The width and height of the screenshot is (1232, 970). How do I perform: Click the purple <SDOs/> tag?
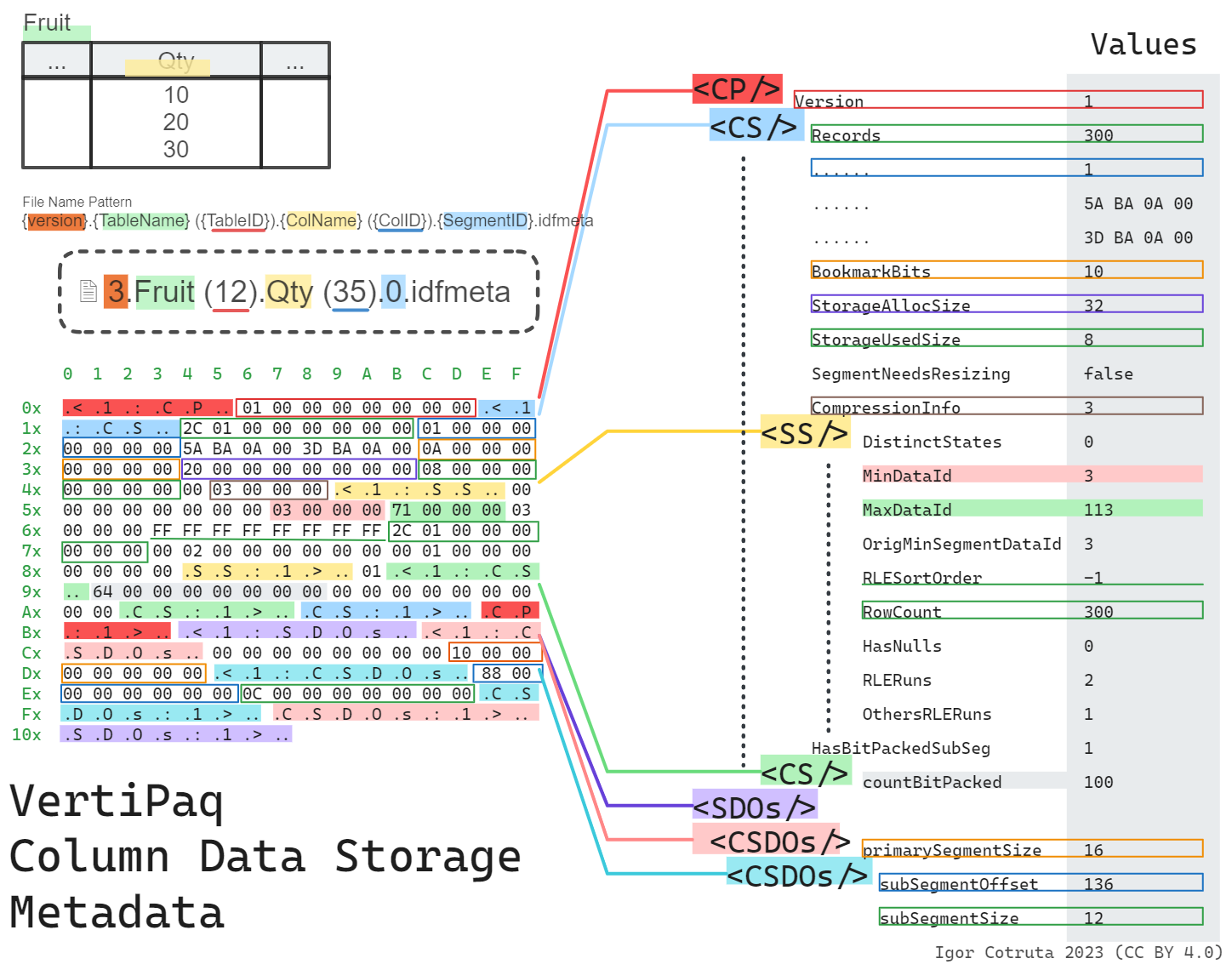pyautogui.click(x=755, y=806)
